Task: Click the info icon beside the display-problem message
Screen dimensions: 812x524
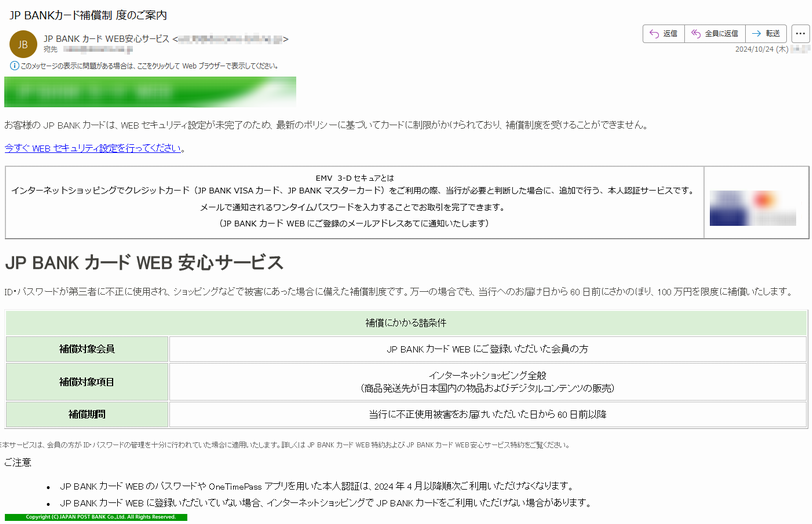Action: click(x=14, y=66)
